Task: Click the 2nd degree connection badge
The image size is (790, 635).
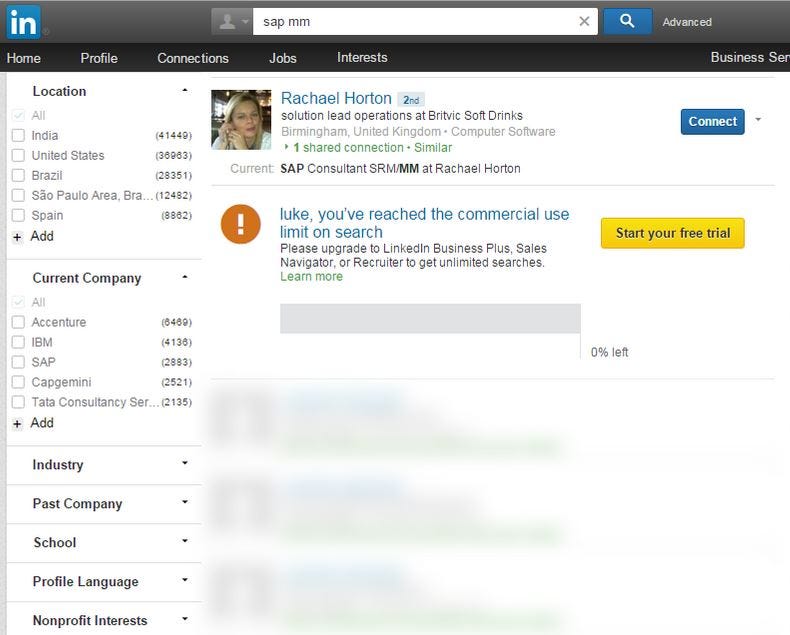Action: pos(411,100)
